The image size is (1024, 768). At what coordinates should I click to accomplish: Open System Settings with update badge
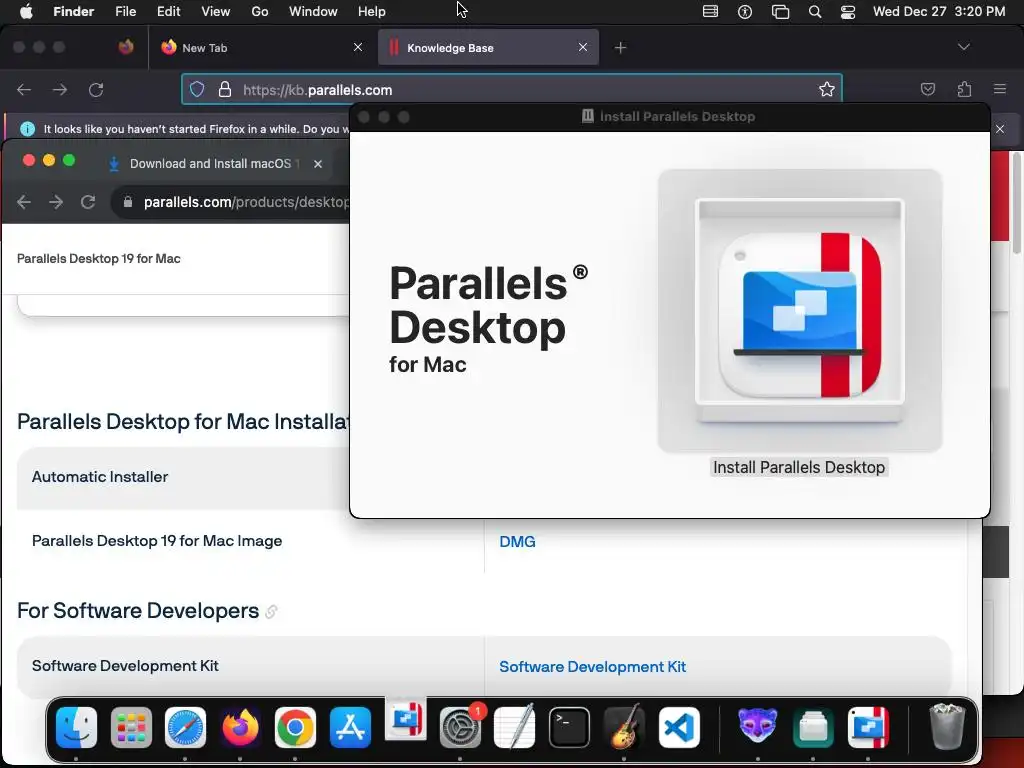[x=460, y=728]
